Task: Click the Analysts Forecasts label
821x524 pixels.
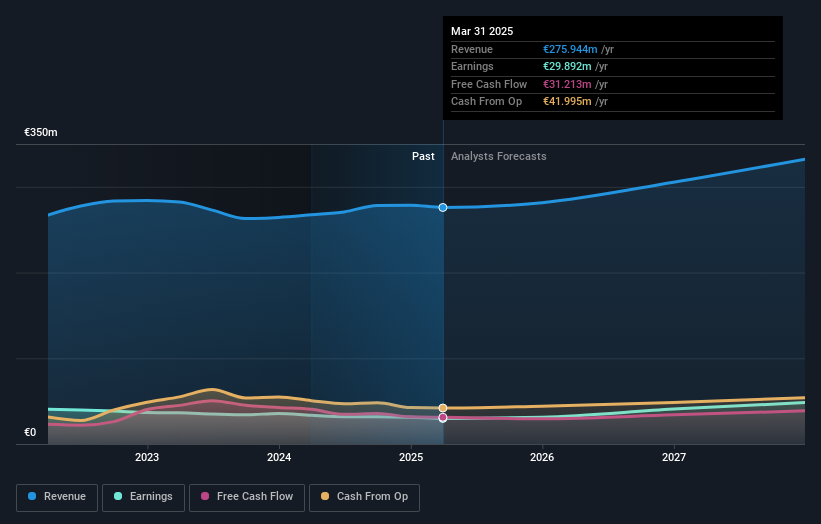Action: [498, 157]
